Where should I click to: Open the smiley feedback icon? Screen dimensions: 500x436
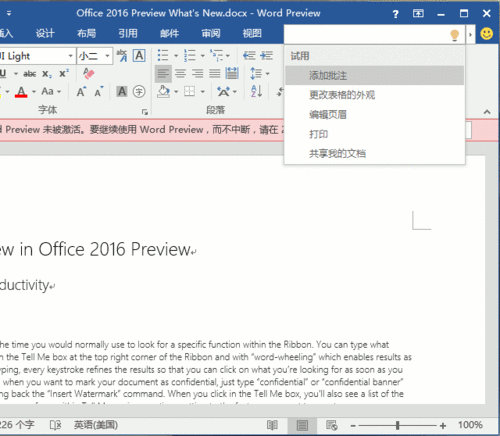point(486,34)
